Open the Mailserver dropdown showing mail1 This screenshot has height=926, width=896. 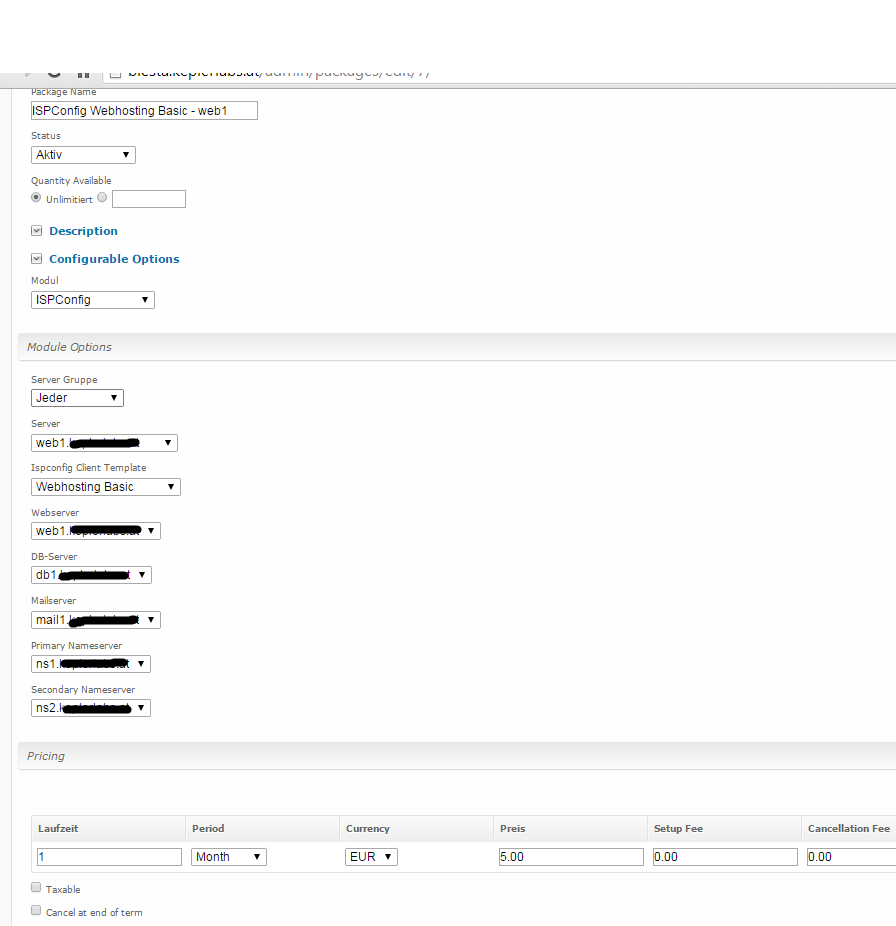click(x=96, y=620)
